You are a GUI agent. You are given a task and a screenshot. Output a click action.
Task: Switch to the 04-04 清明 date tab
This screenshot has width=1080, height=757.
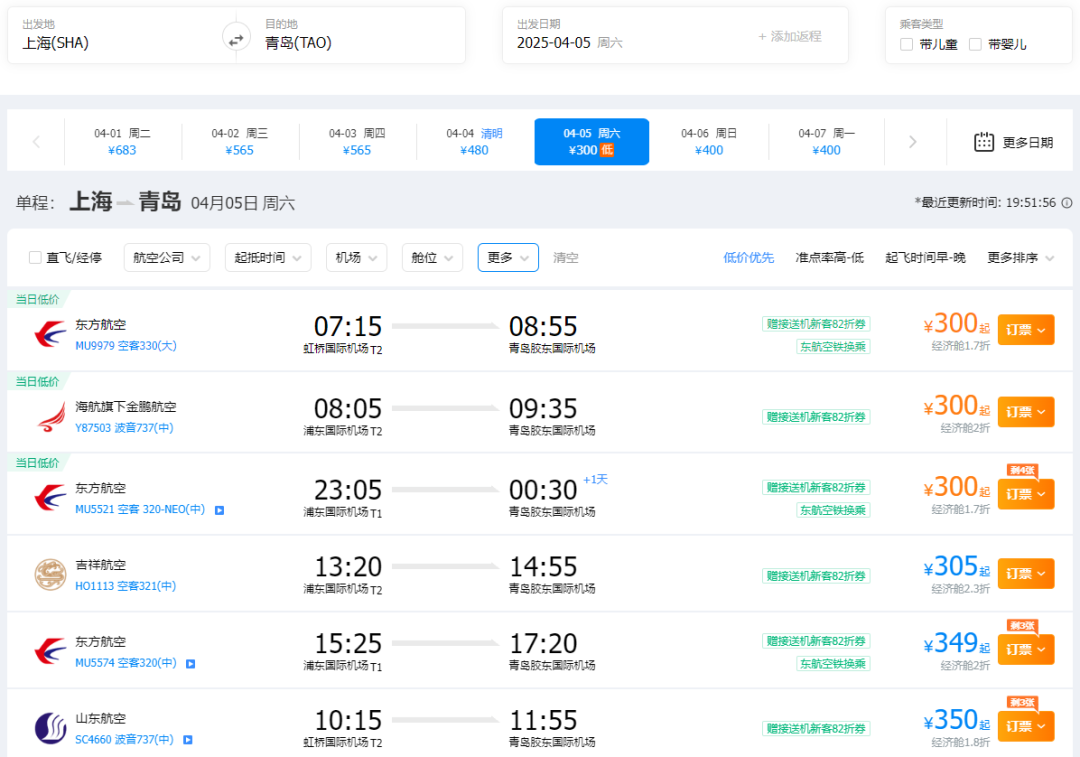474,142
